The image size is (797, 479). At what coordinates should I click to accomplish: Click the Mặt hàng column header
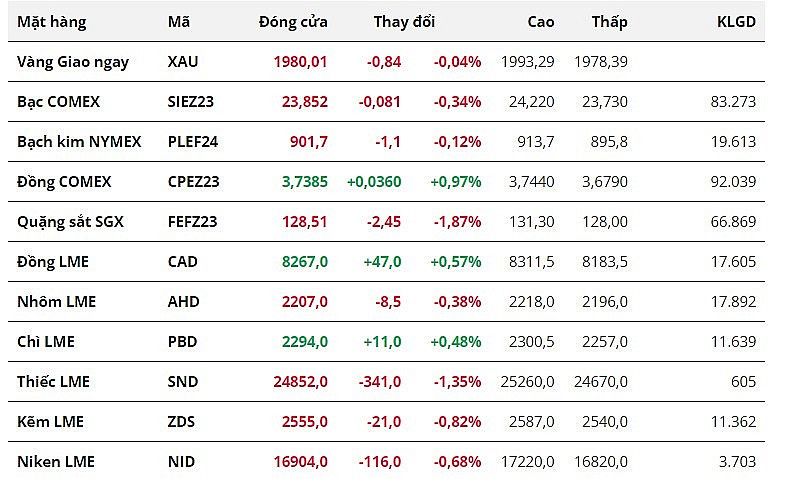[52, 22]
